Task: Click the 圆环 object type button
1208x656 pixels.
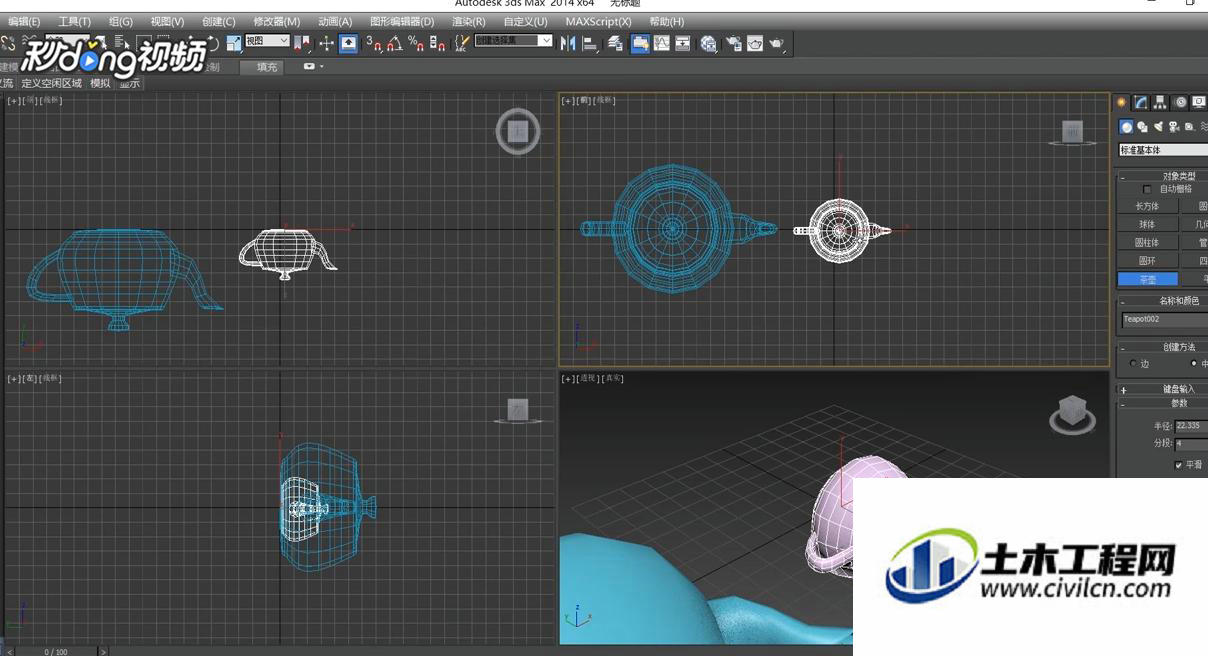Action: click(x=1148, y=260)
